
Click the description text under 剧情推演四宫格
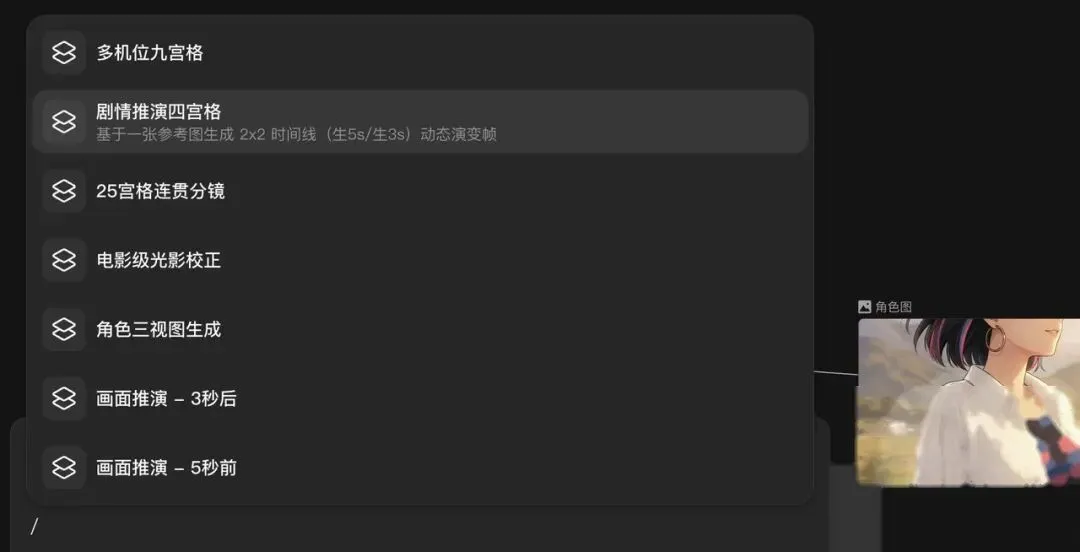296,134
